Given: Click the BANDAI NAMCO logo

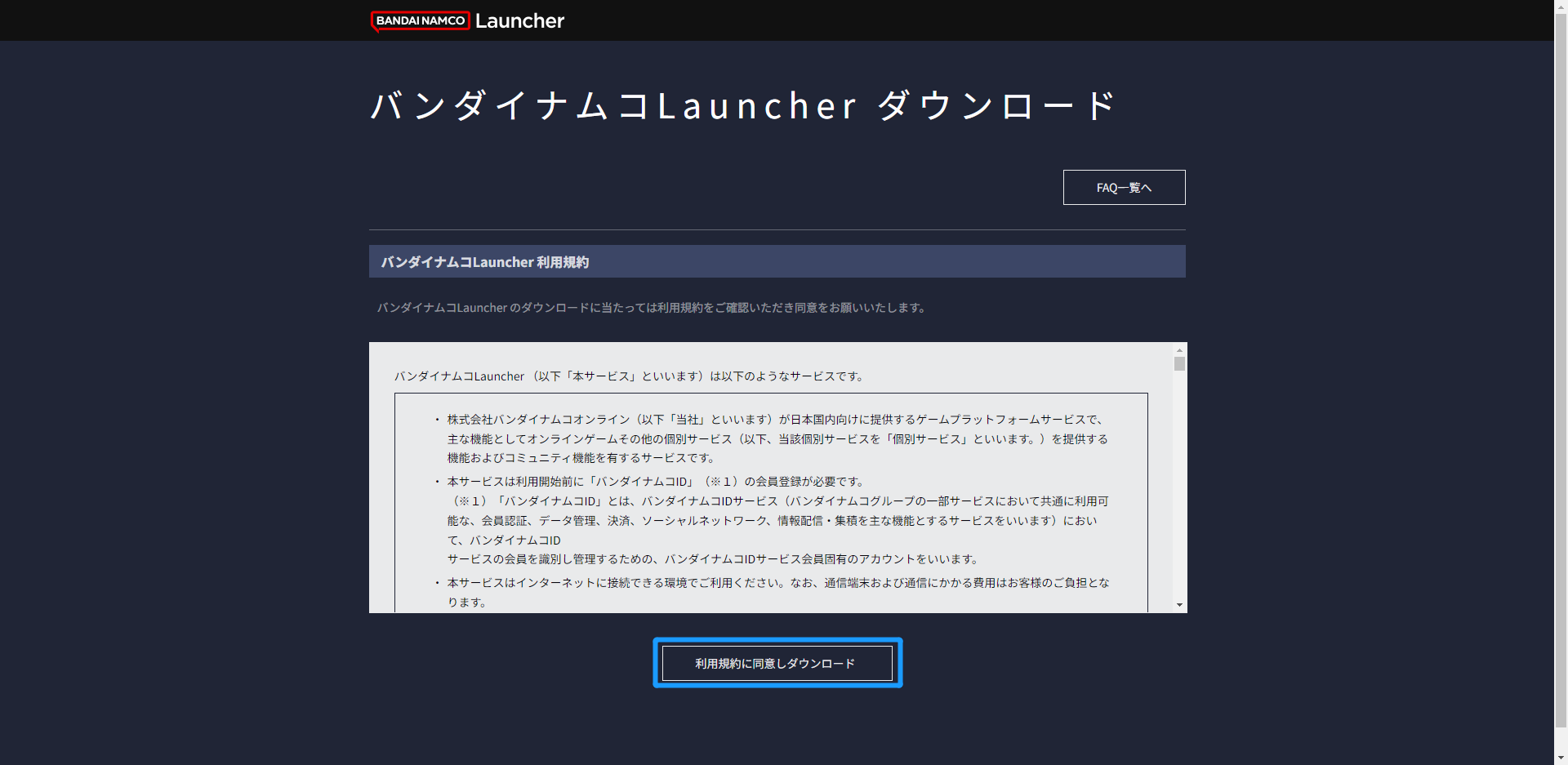Looking at the screenshot, I should 420,20.
